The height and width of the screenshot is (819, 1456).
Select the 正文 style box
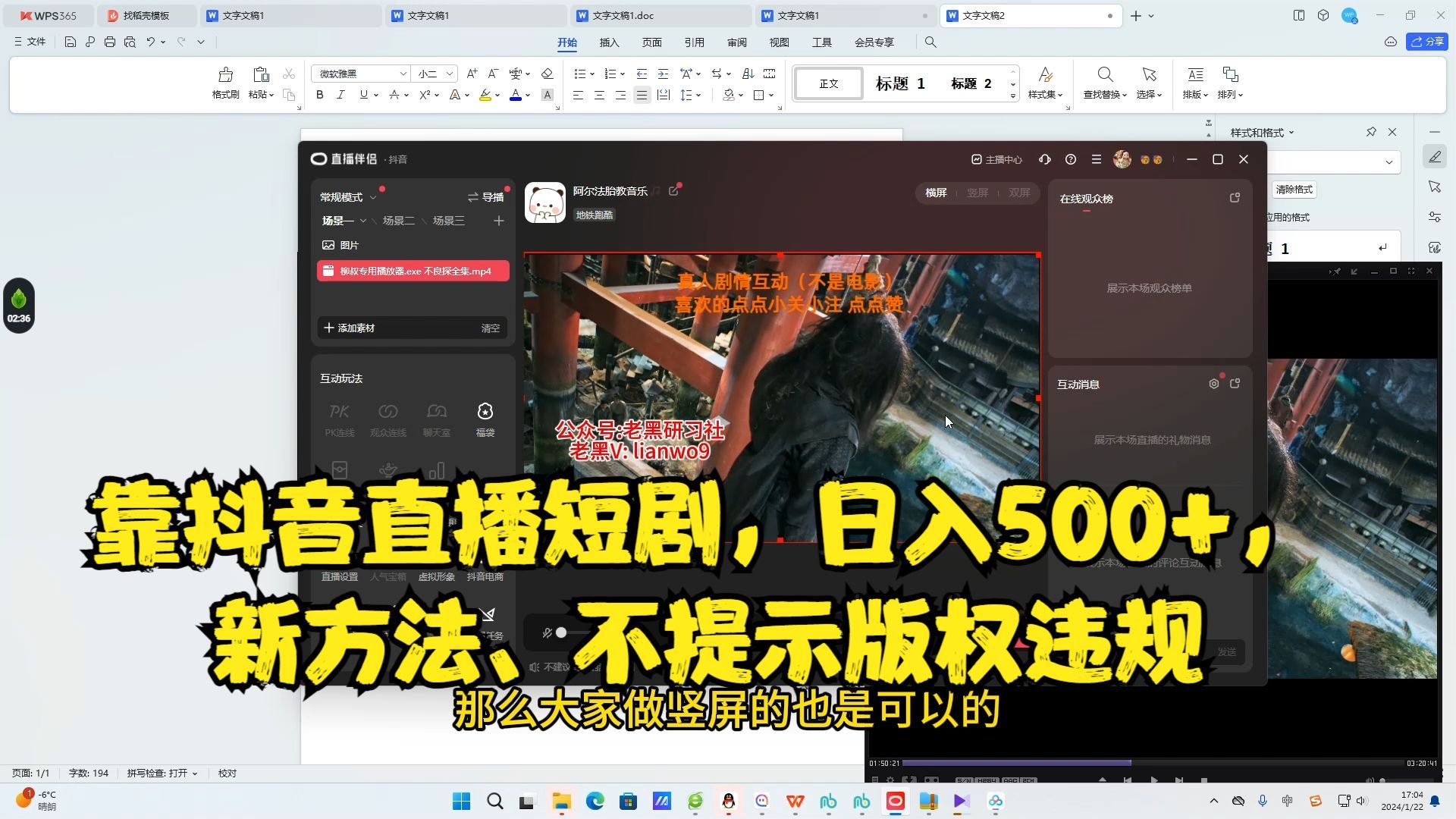pos(828,83)
